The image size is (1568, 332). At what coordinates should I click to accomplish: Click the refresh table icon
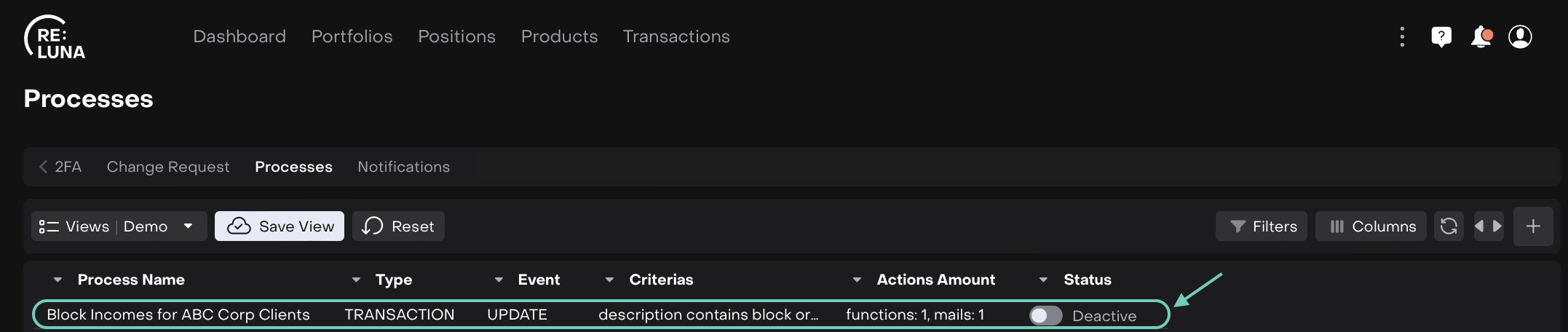pos(1449,226)
